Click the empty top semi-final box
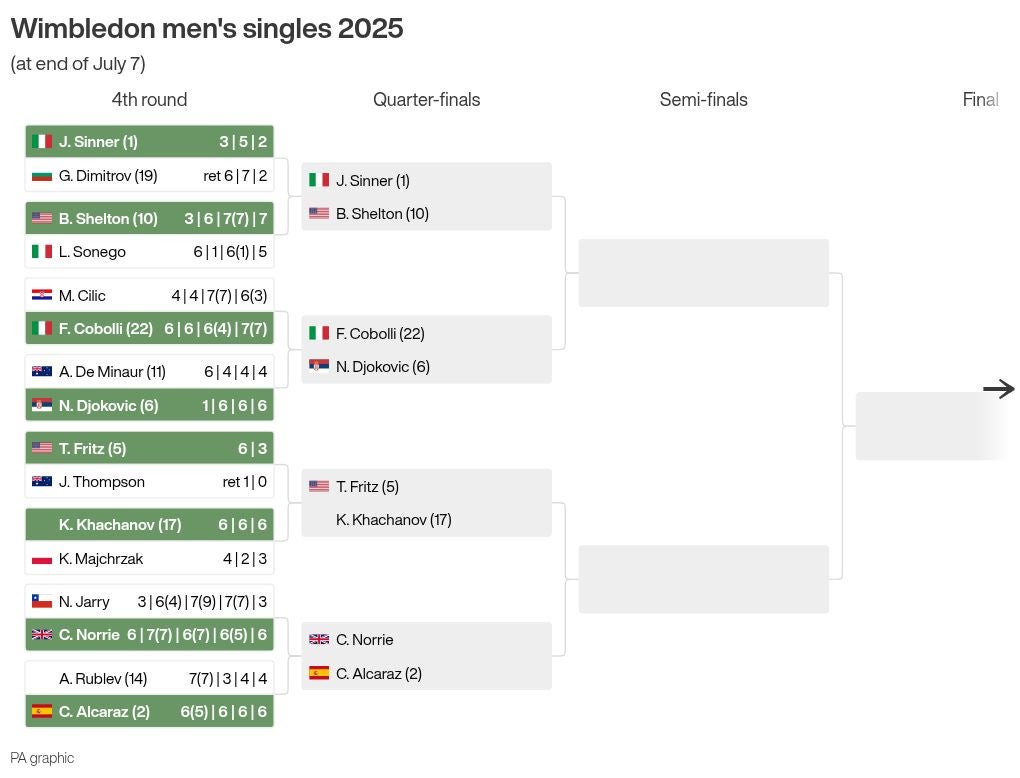 (703, 273)
